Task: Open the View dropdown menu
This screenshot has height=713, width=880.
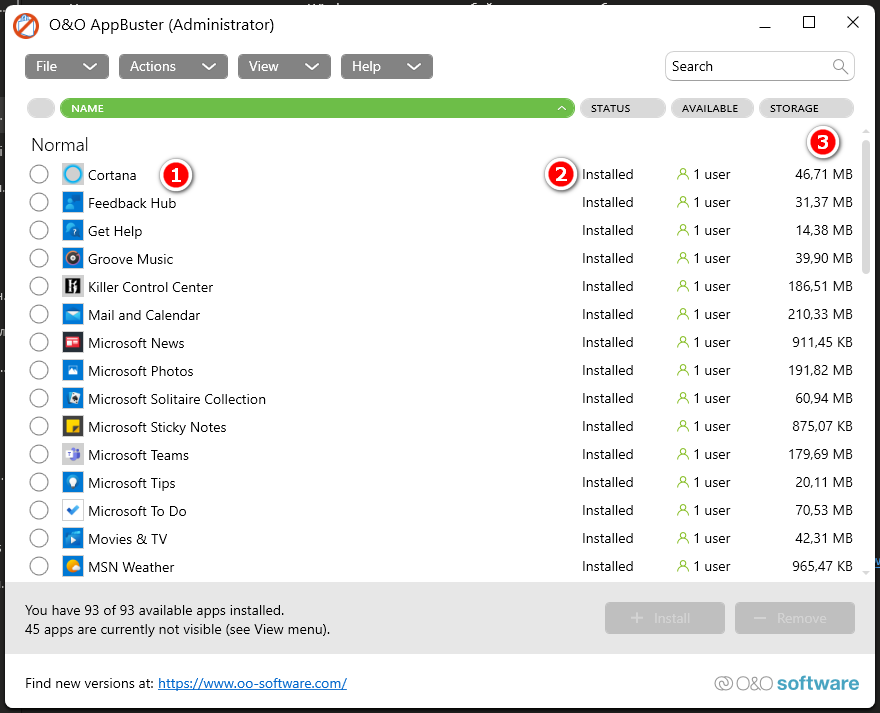Action: [x=283, y=66]
